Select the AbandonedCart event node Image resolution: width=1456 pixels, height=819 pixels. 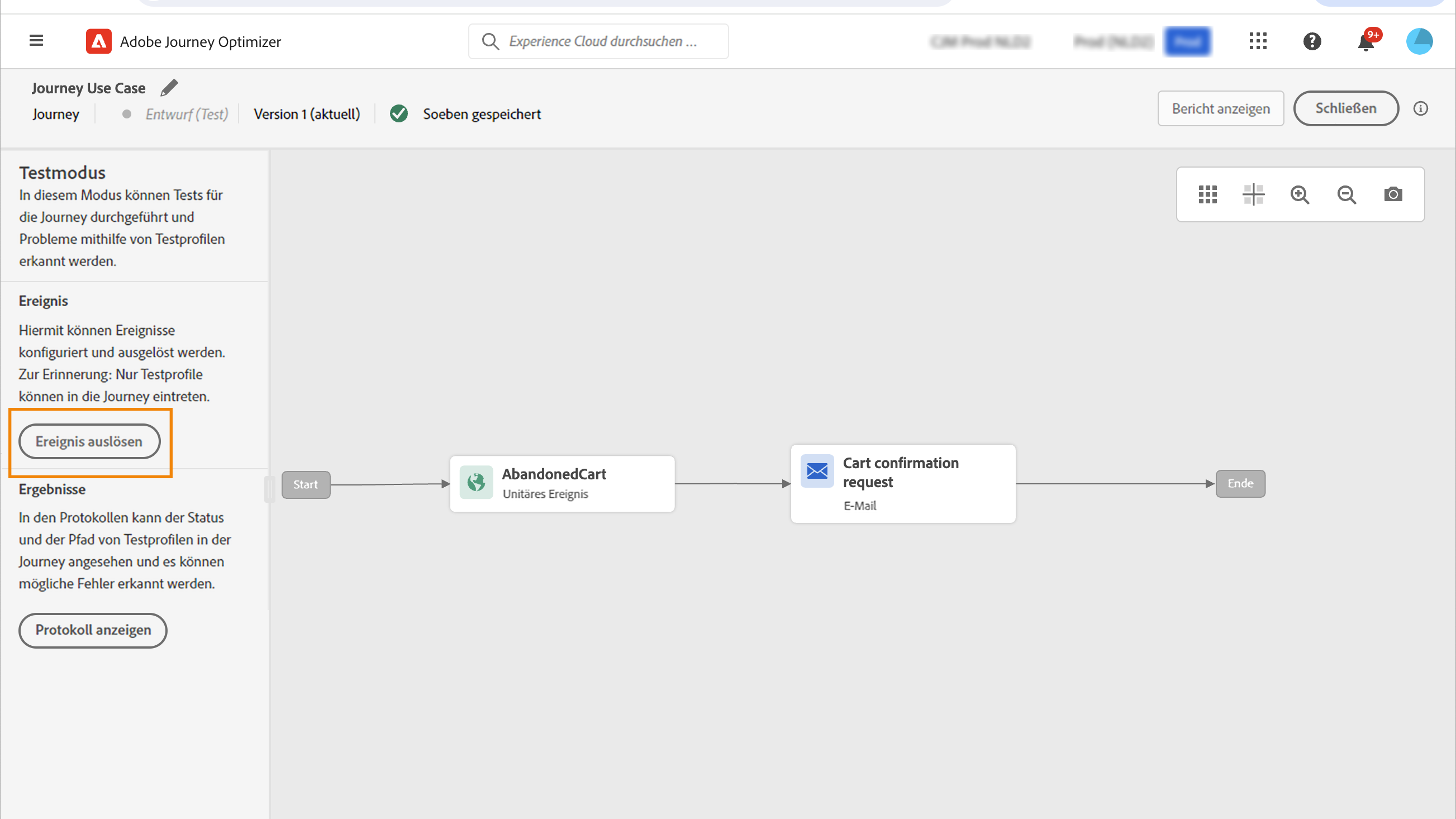coord(562,484)
